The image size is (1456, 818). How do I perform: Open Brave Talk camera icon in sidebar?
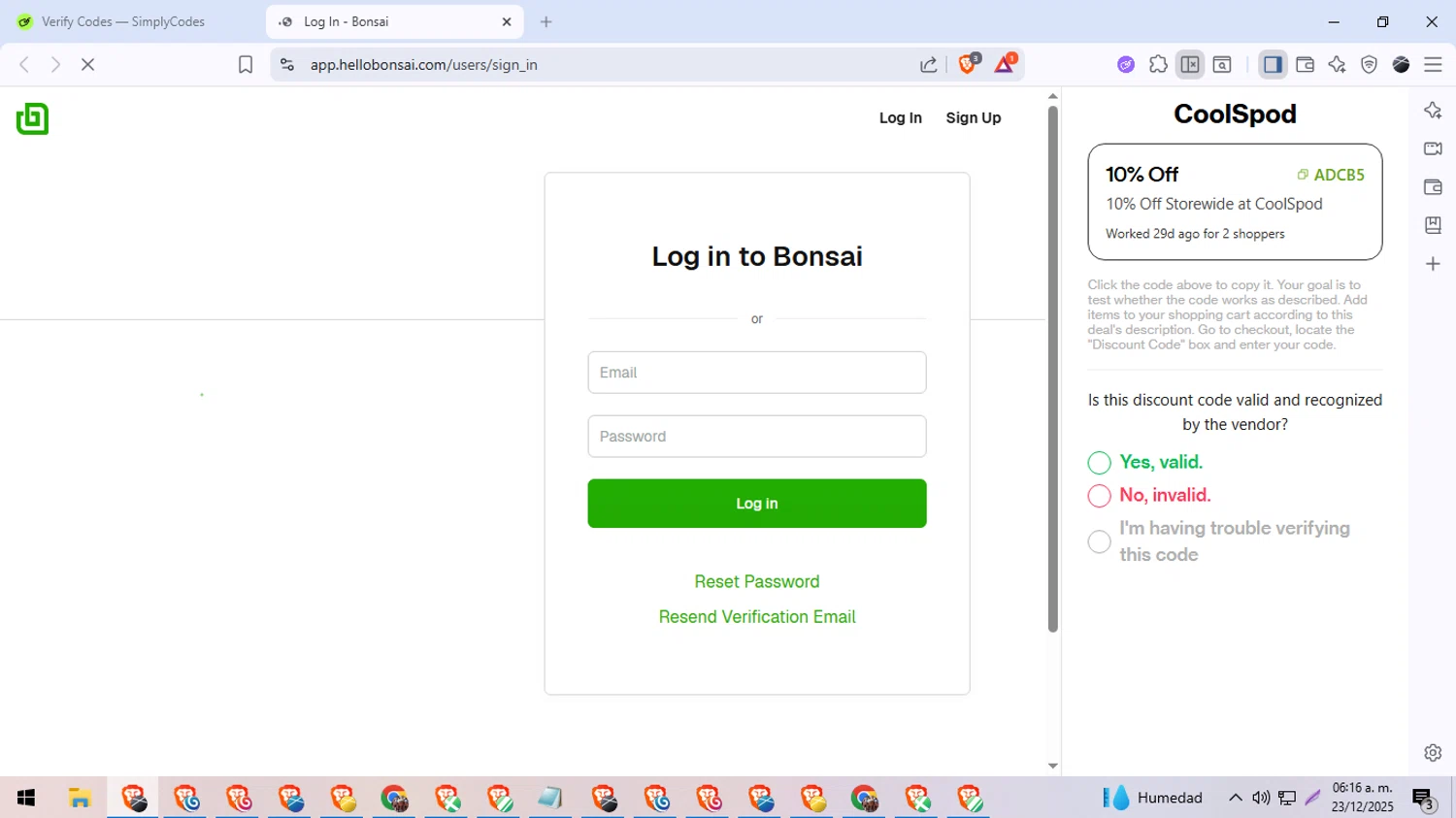(x=1433, y=148)
